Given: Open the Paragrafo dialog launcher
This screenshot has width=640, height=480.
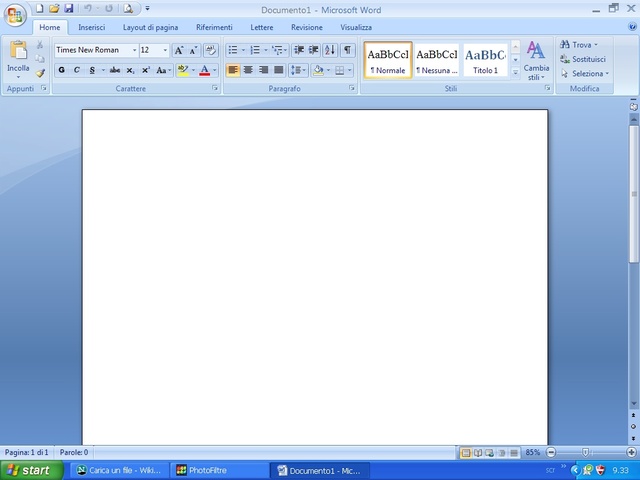Looking at the screenshot, I should tap(352, 88).
